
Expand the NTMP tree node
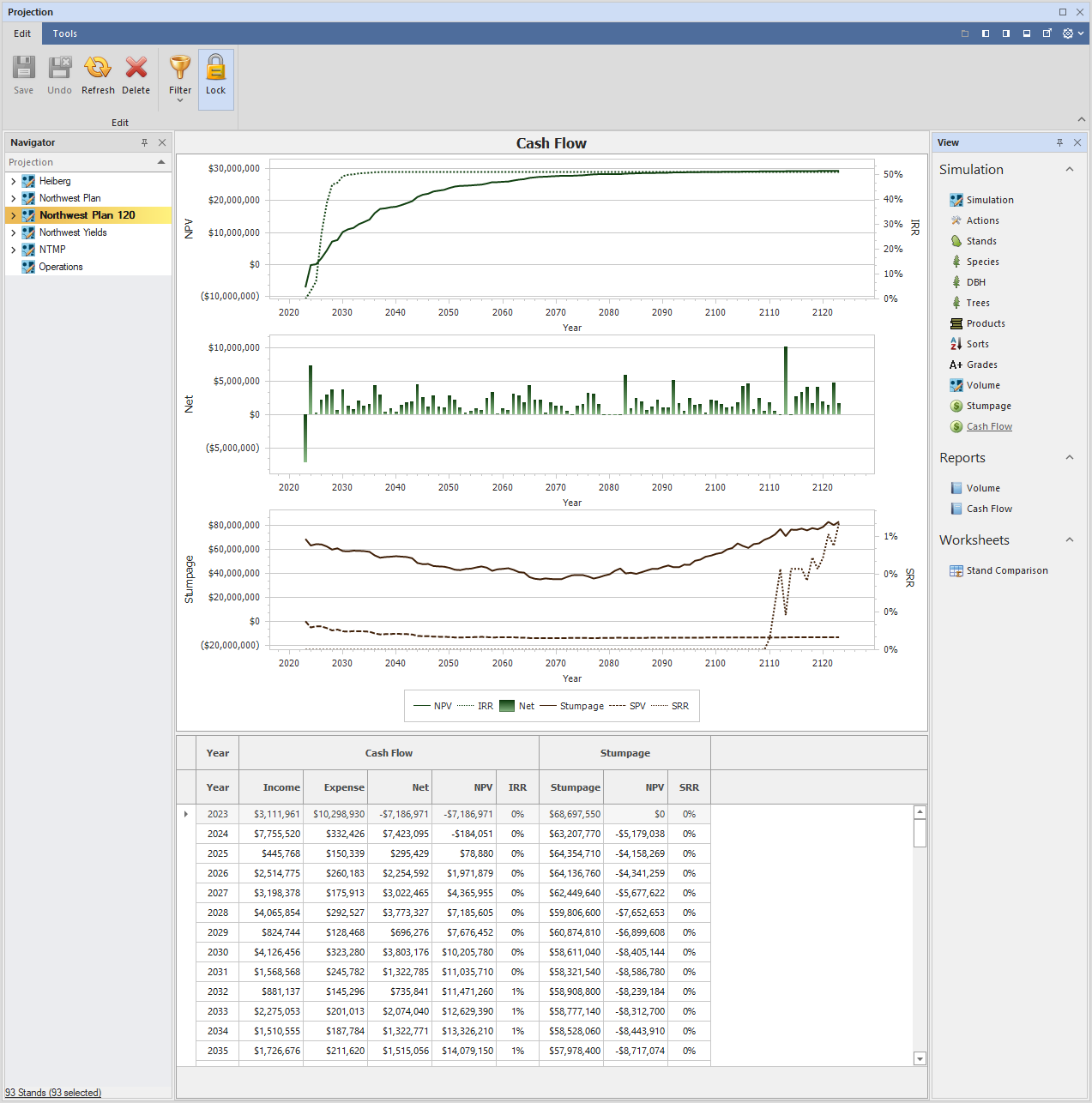(13, 250)
